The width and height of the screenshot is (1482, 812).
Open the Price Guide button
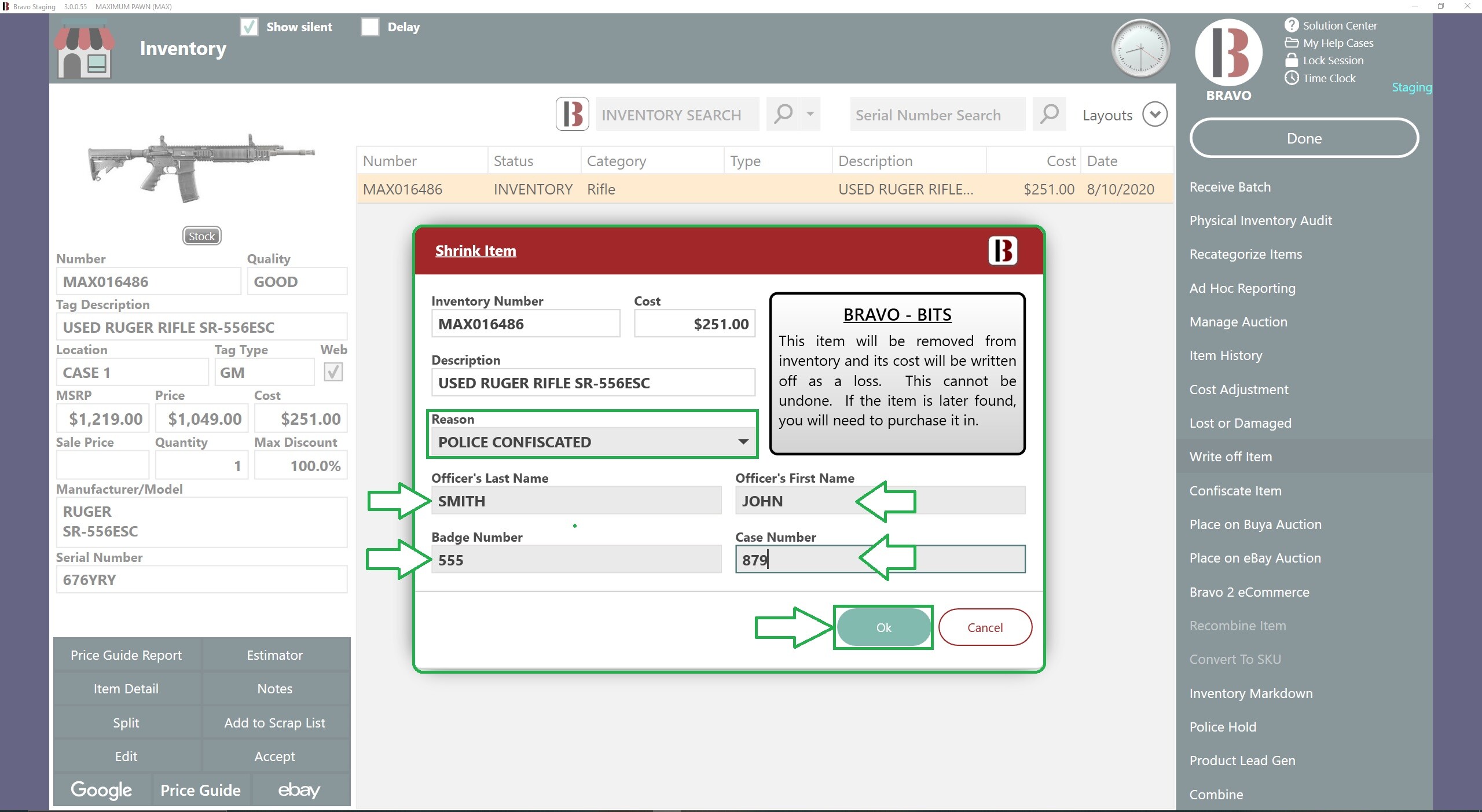[200, 790]
